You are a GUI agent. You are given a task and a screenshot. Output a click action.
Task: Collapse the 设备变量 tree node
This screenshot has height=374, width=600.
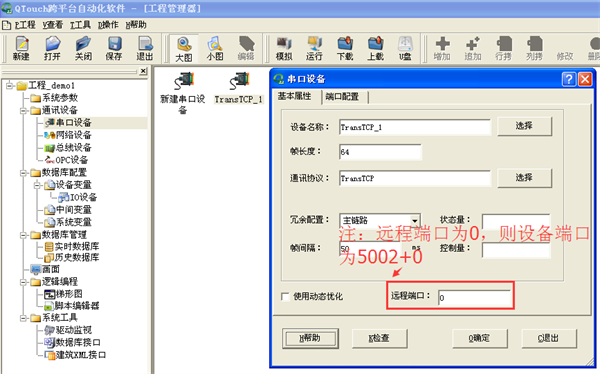pyautogui.click(x=37, y=185)
